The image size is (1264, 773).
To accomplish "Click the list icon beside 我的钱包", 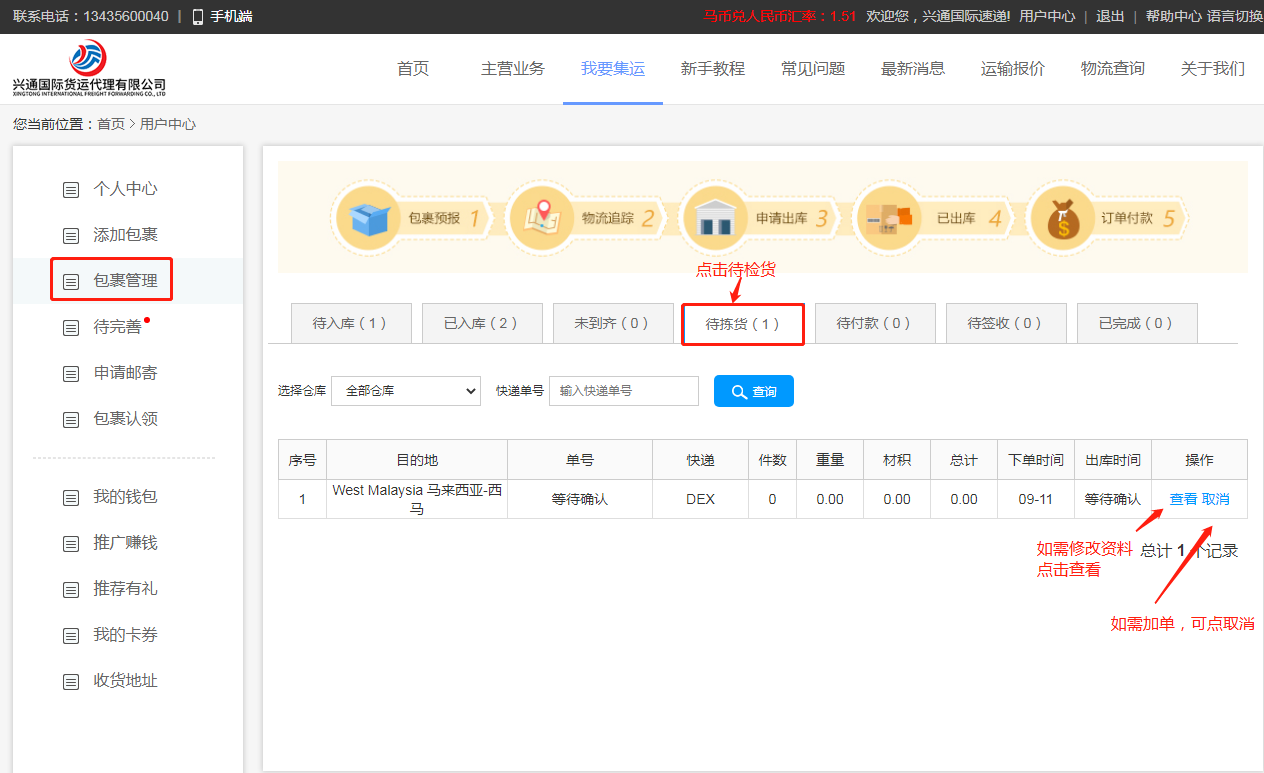I will [x=71, y=498].
